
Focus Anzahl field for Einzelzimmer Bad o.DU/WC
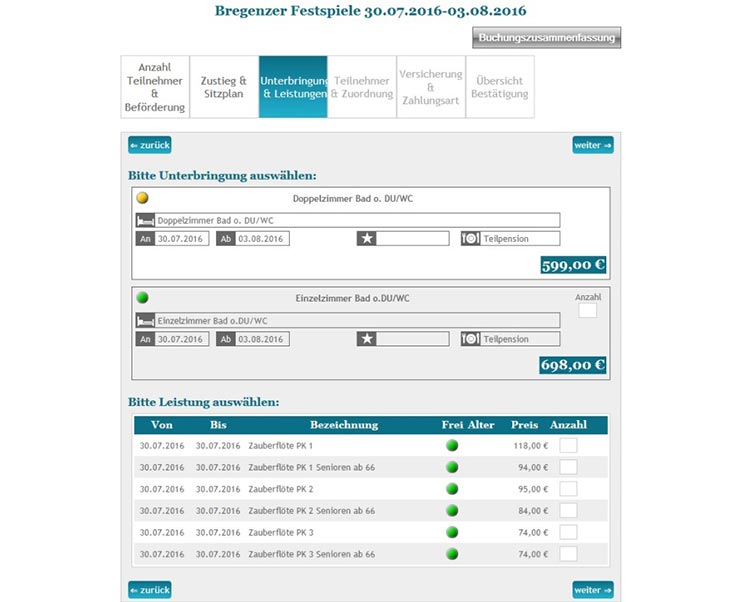click(x=588, y=311)
